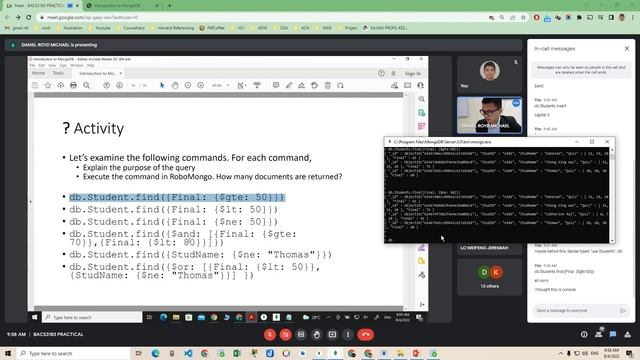
Task: Toggle captions in Meet controls
Action: [301, 334]
